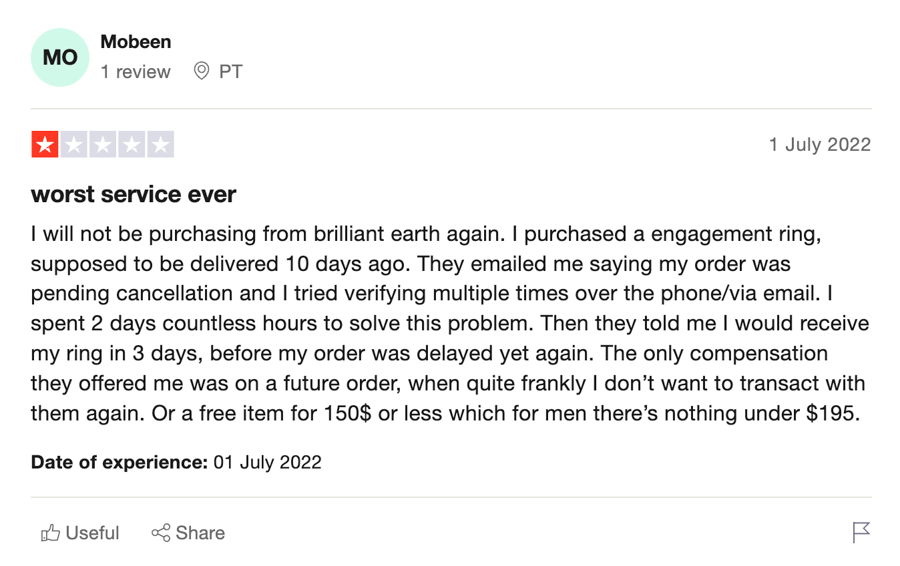
Task: Click the fourth grey star
Action: click(131, 145)
